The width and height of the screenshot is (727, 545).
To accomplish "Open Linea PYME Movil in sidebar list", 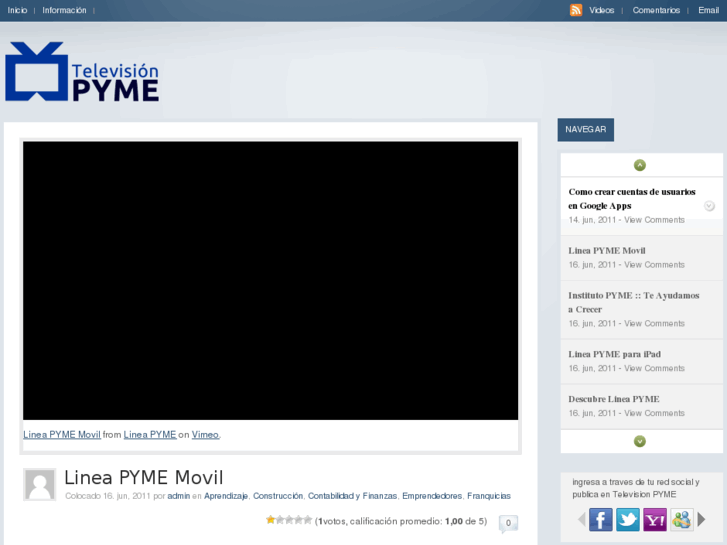I will tap(606, 250).
